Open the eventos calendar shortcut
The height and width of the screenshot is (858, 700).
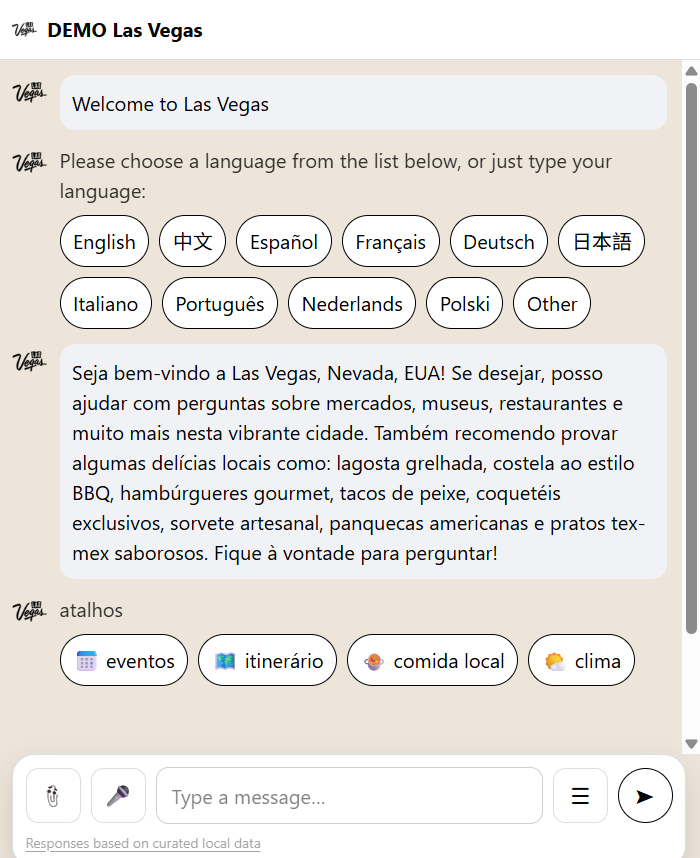(x=124, y=661)
